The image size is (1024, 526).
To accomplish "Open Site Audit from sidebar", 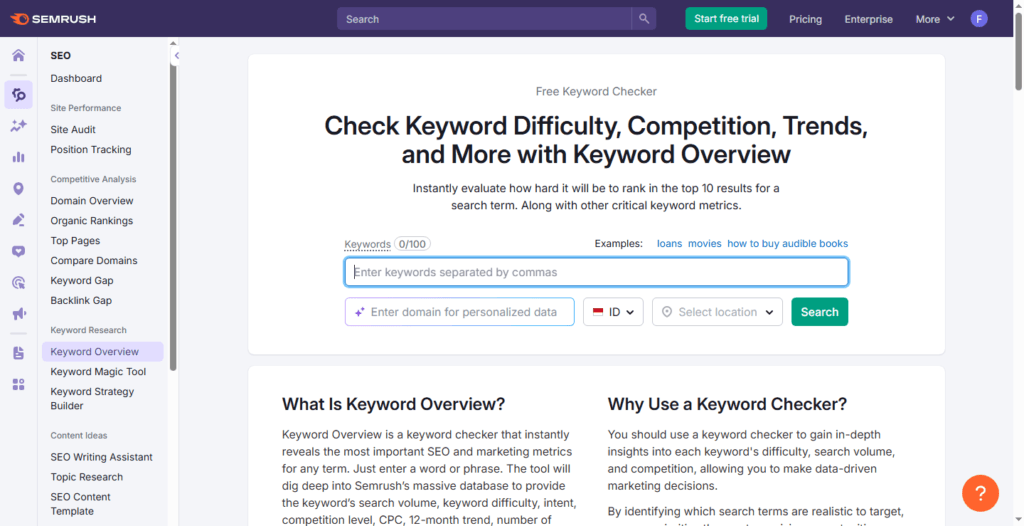I will pyautogui.click(x=73, y=130).
